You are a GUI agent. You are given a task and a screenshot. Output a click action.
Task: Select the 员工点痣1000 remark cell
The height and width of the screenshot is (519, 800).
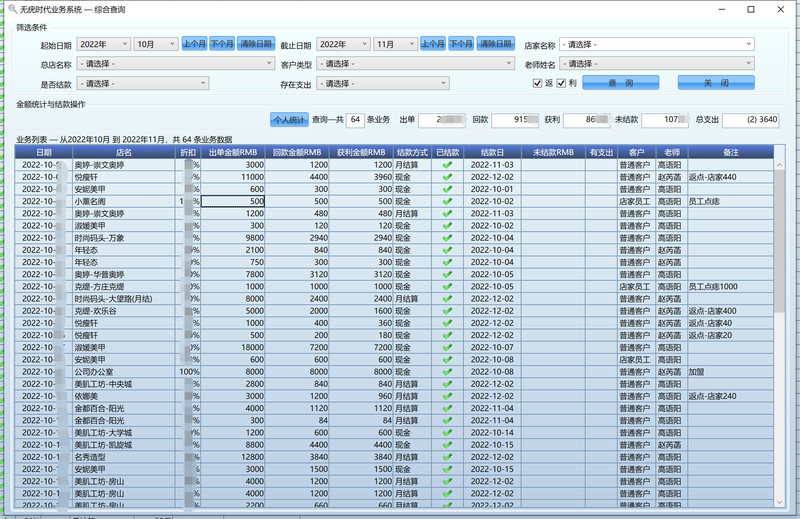[x=731, y=287]
